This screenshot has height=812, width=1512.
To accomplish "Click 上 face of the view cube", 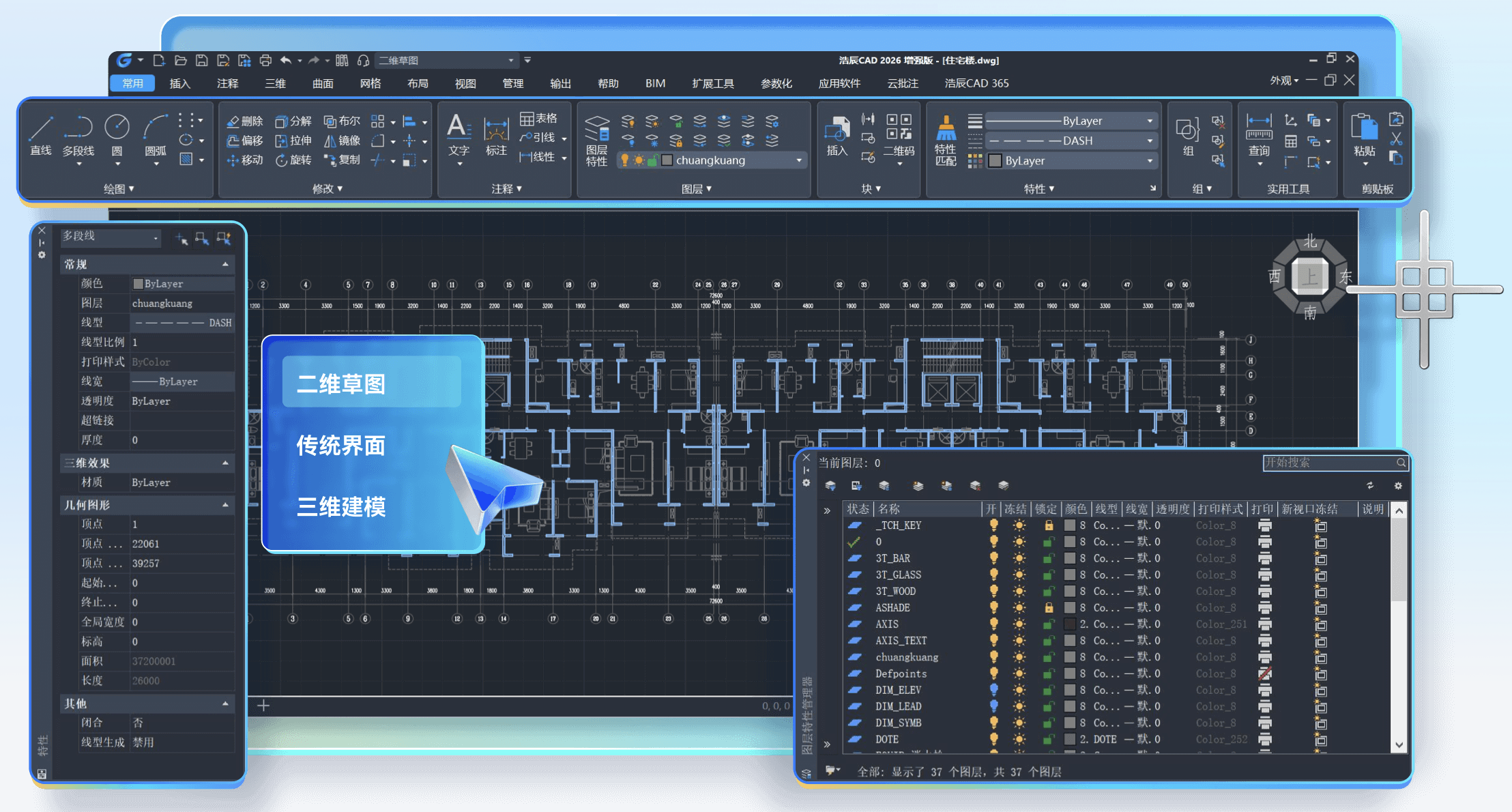I will point(1309,276).
